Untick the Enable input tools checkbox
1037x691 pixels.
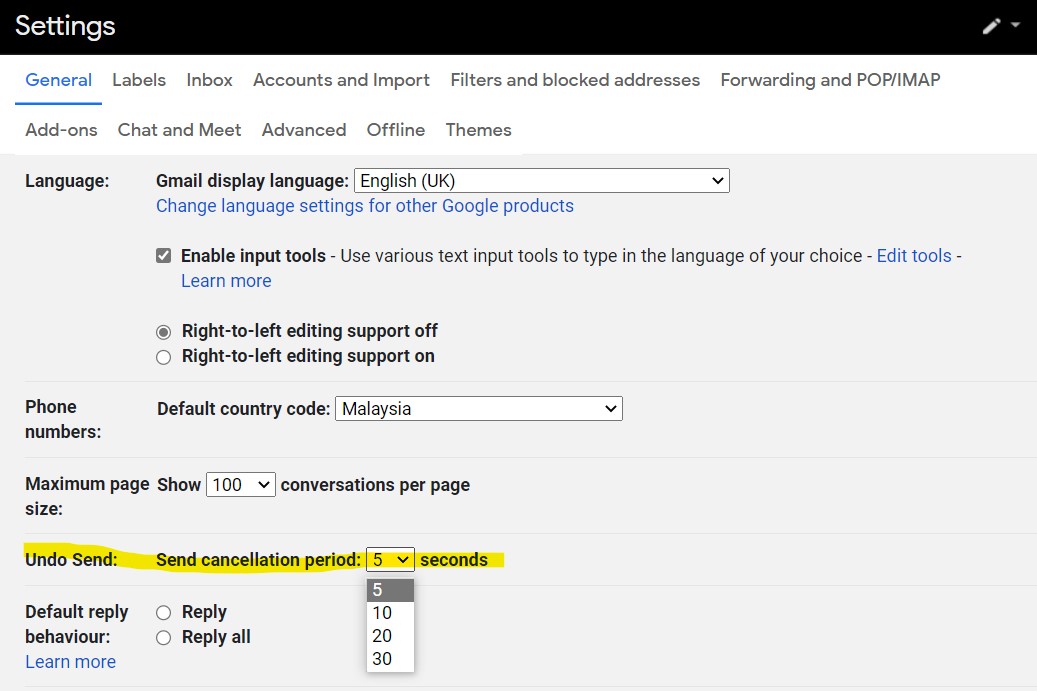pyautogui.click(x=164, y=256)
